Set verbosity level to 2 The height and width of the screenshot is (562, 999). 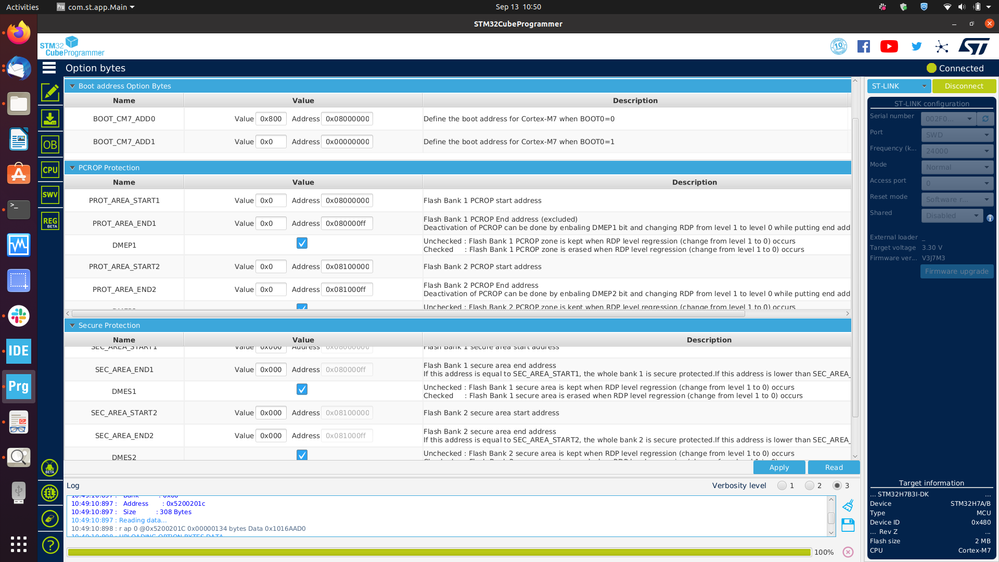[809, 486]
